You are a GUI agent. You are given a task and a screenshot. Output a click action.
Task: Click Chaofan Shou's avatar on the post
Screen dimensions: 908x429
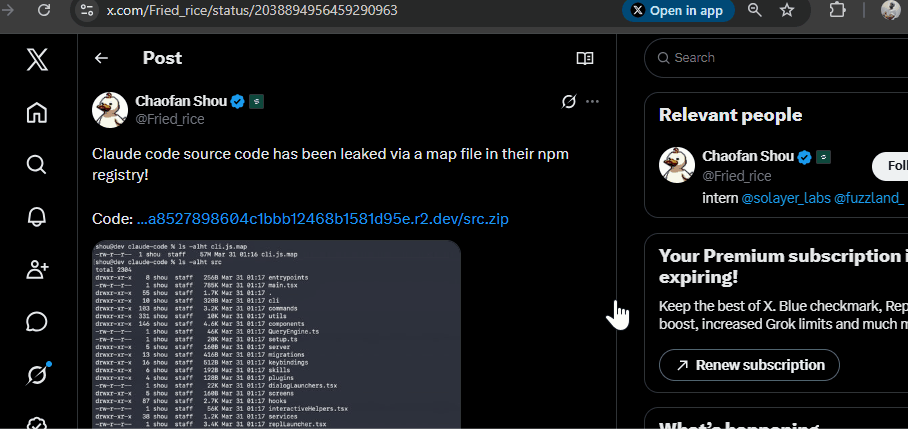[110, 109]
